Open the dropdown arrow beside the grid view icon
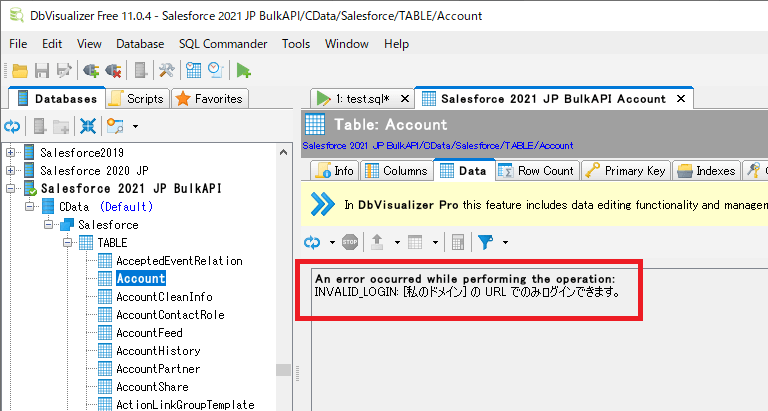The image size is (768, 411). tap(435, 242)
